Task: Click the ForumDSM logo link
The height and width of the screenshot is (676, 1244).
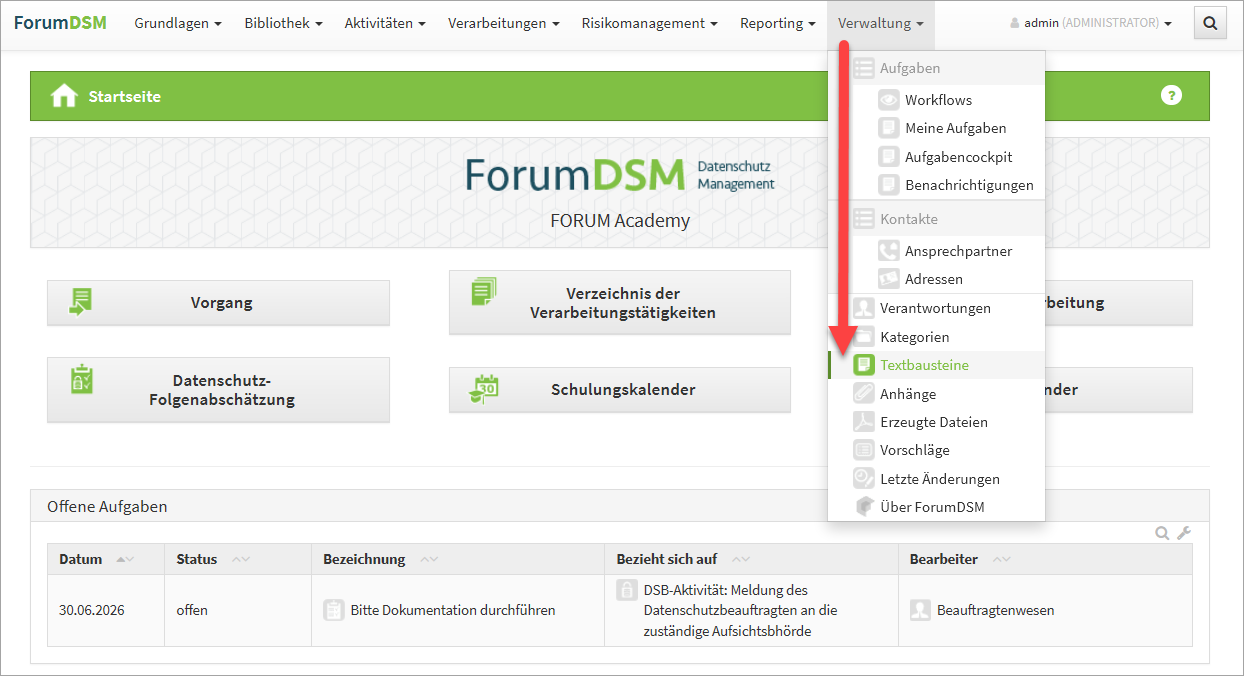Action: point(60,23)
